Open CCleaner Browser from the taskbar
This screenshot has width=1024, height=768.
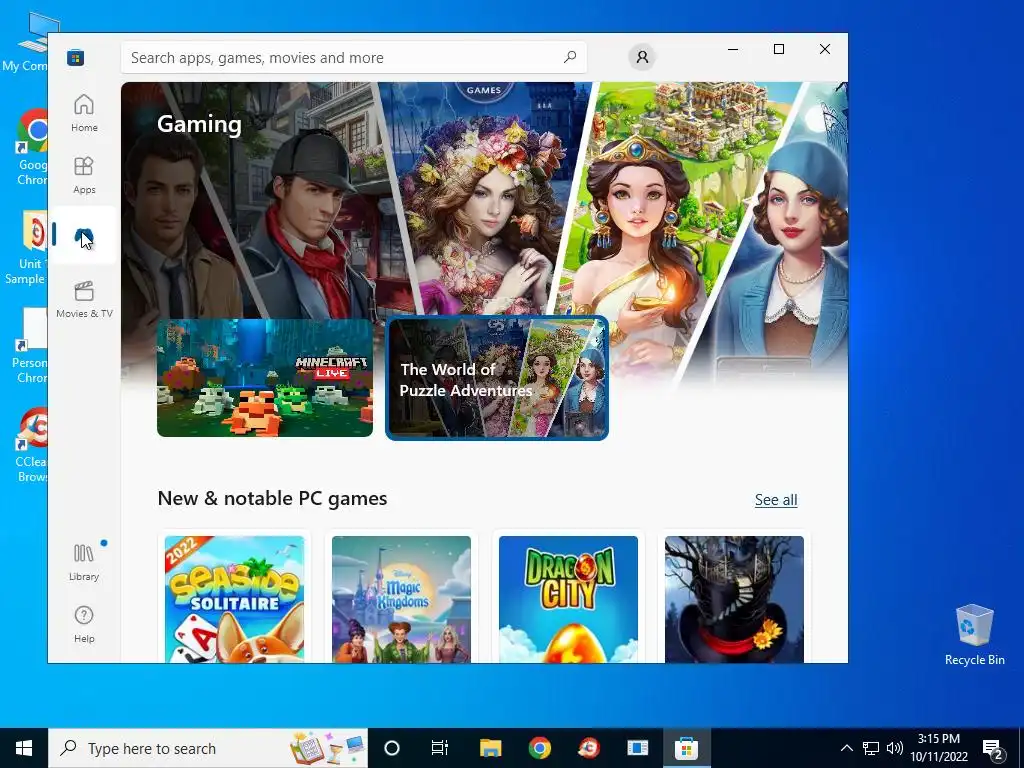[589, 748]
